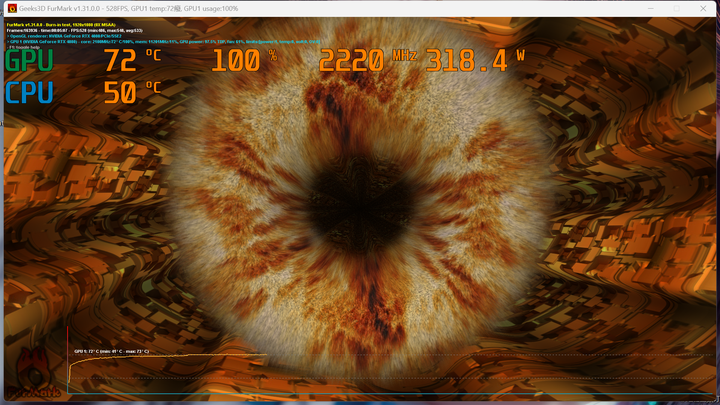720x405 pixels.
Task: Click the green 'GPU' overlay label
Action: click(x=29, y=60)
